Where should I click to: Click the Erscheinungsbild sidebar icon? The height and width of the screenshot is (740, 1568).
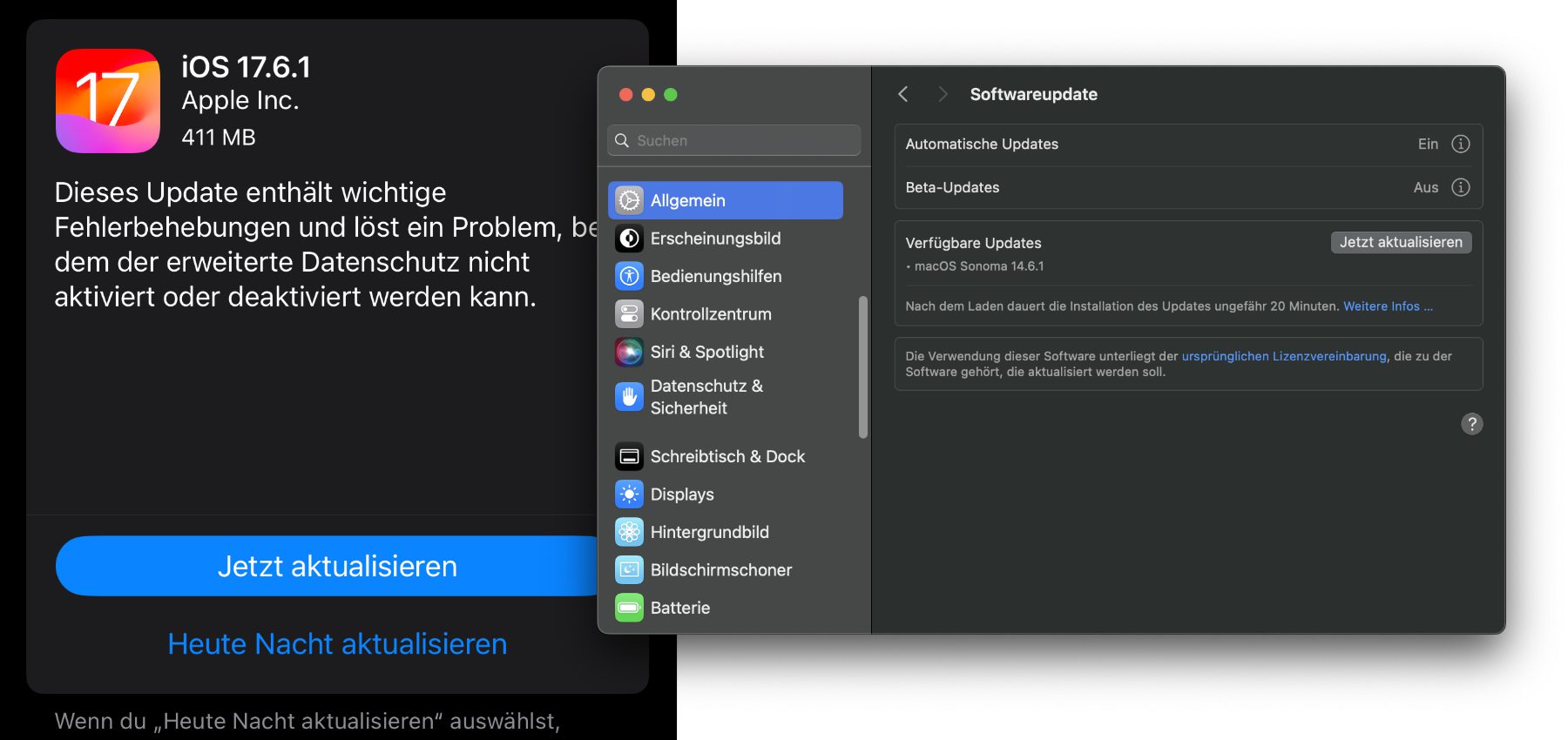point(629,239)
